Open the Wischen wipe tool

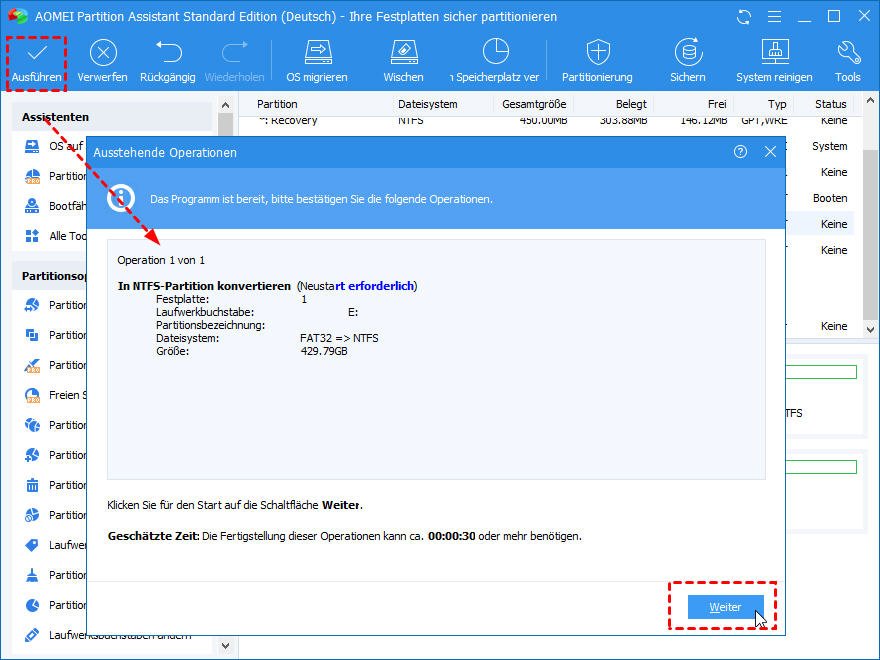coord(404,52)
